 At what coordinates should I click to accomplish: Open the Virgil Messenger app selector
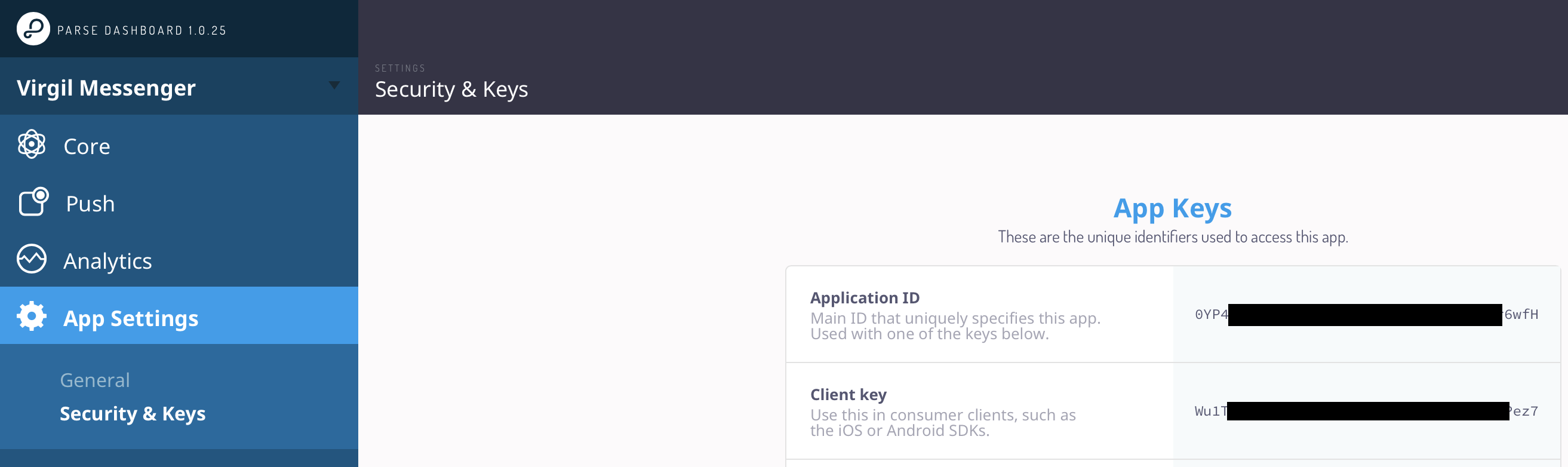coord(179,87)
